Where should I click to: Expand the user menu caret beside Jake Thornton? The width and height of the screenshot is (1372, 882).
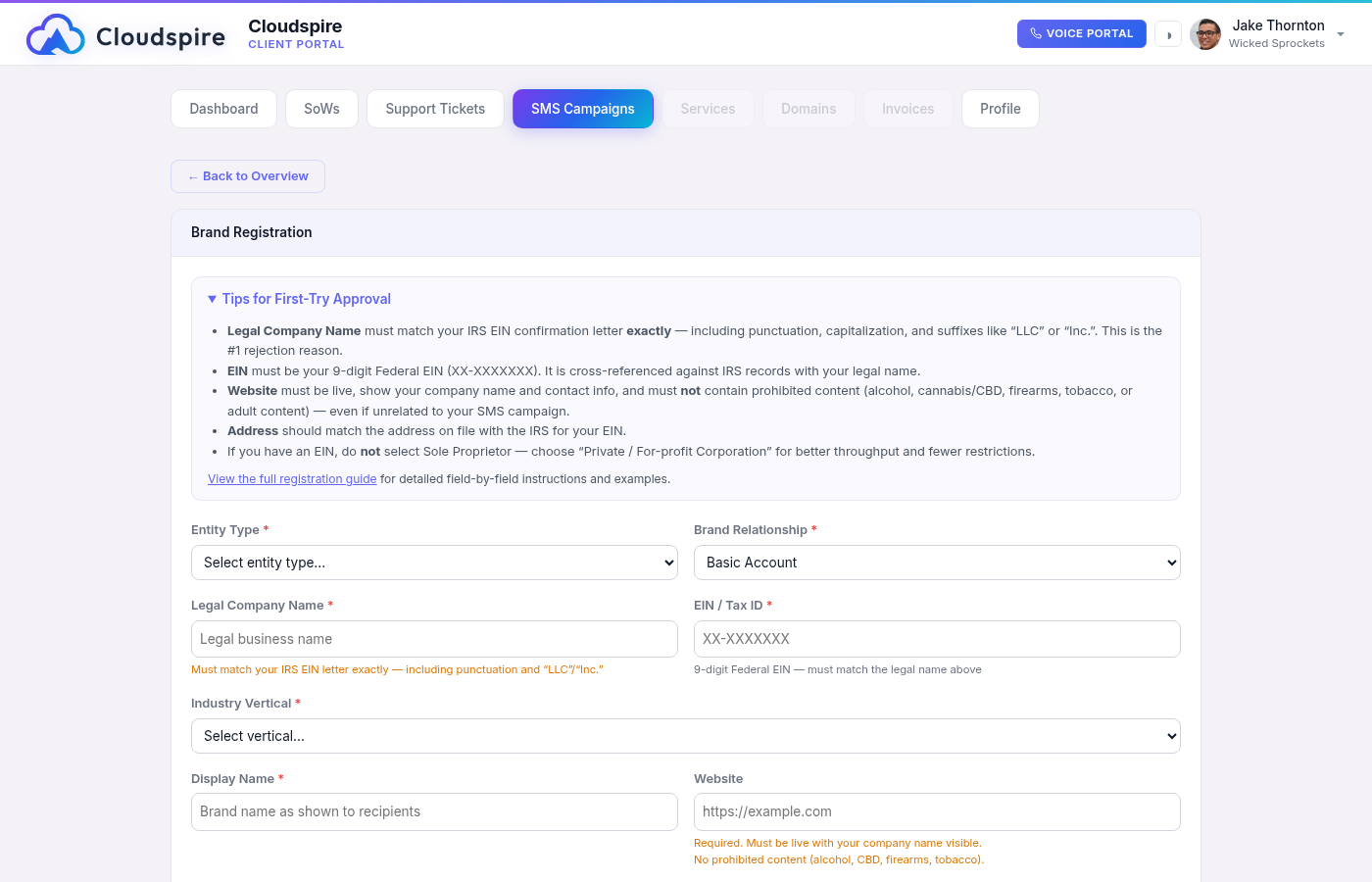click(x=1341, y=34)
